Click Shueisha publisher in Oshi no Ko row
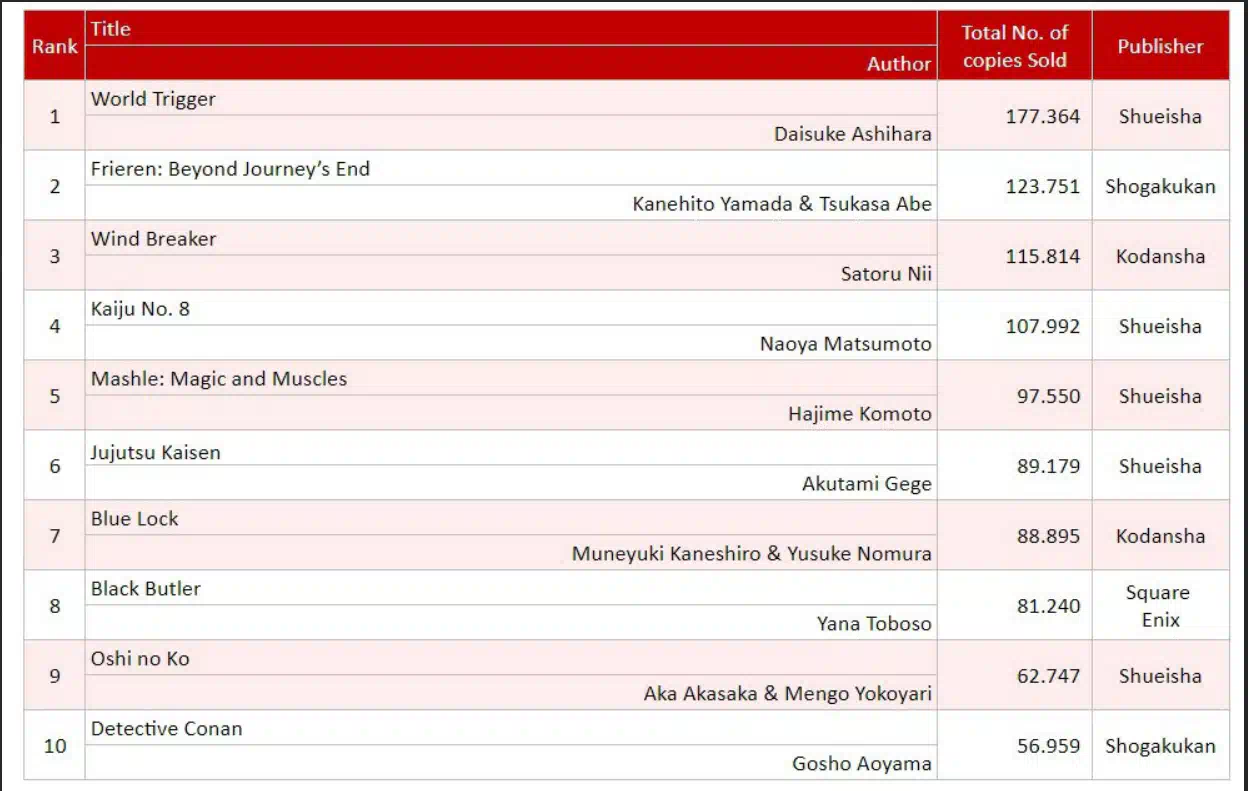Image resolution: width=1248 pixels, height=791 pixels. (1160, 676)
